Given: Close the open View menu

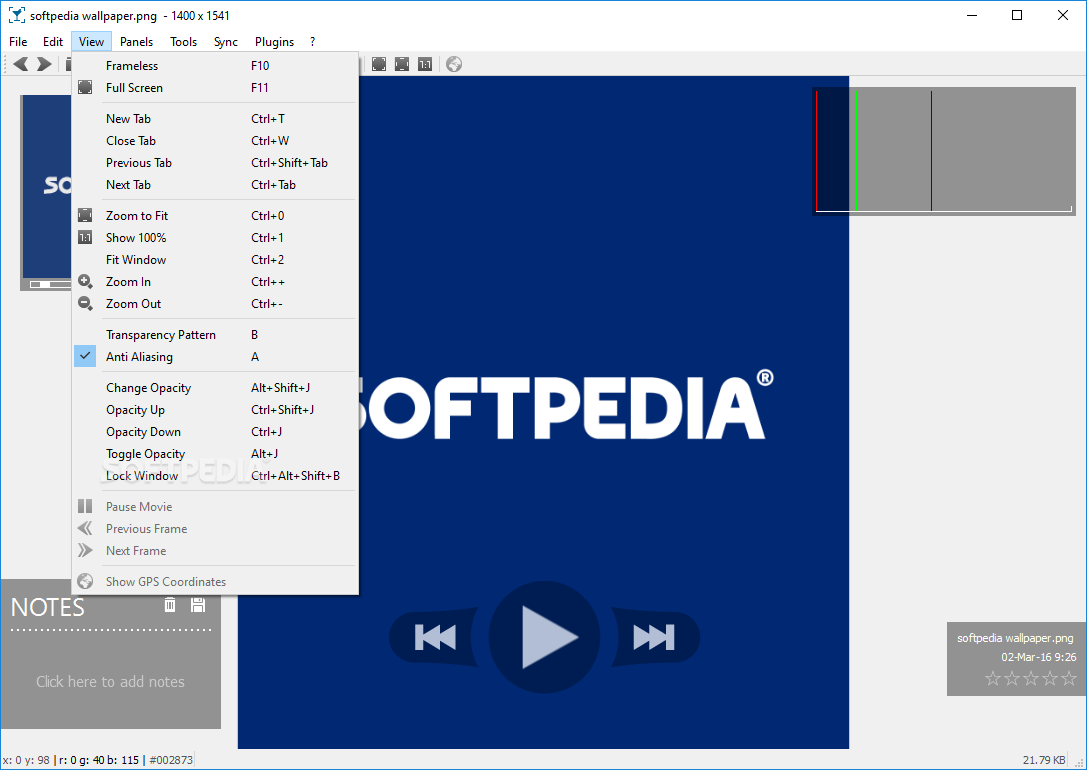Looking at the screenshot, I should point(92,42).
